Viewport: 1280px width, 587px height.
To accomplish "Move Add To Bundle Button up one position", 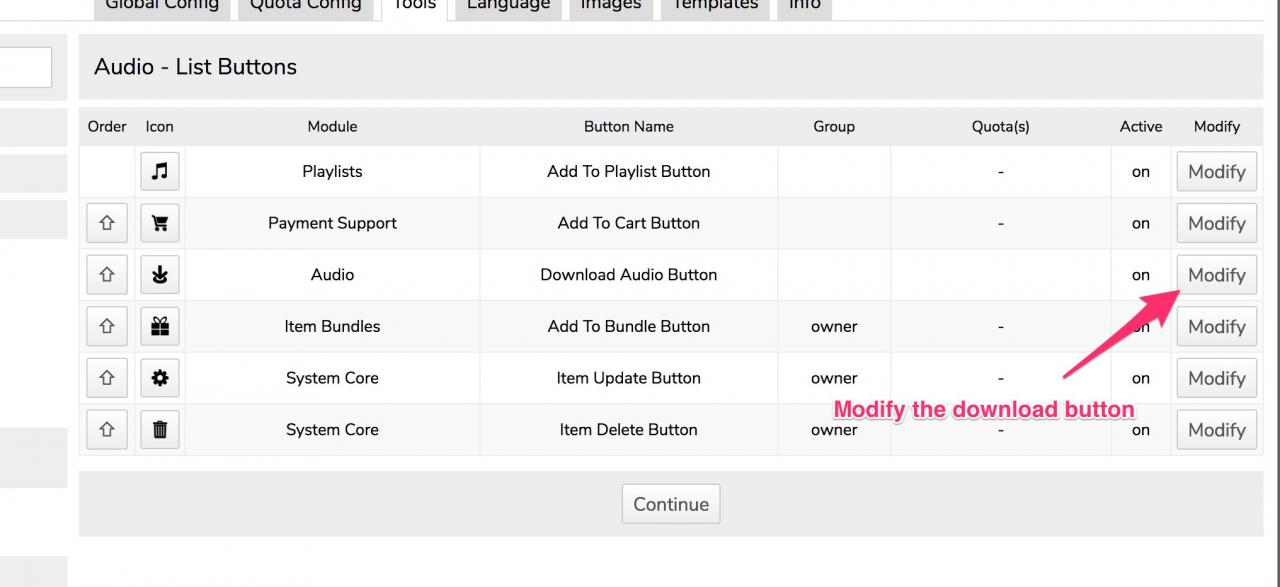I will (x=107, y=327).
